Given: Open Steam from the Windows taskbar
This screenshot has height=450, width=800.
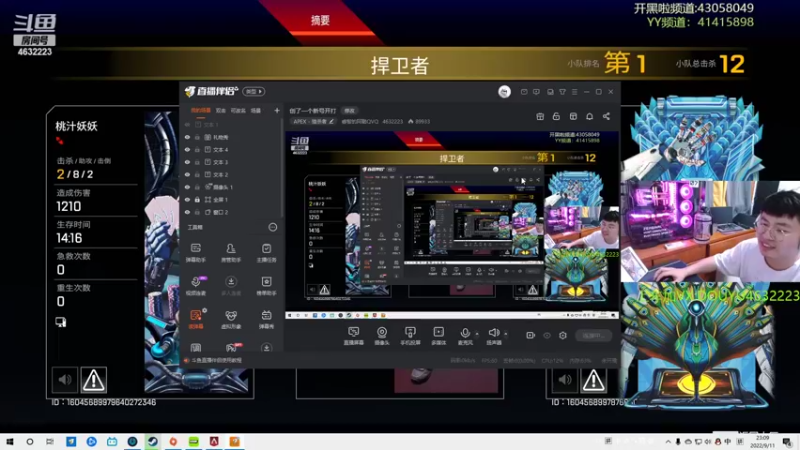Looking at the screenshot, I should [153, 442].
